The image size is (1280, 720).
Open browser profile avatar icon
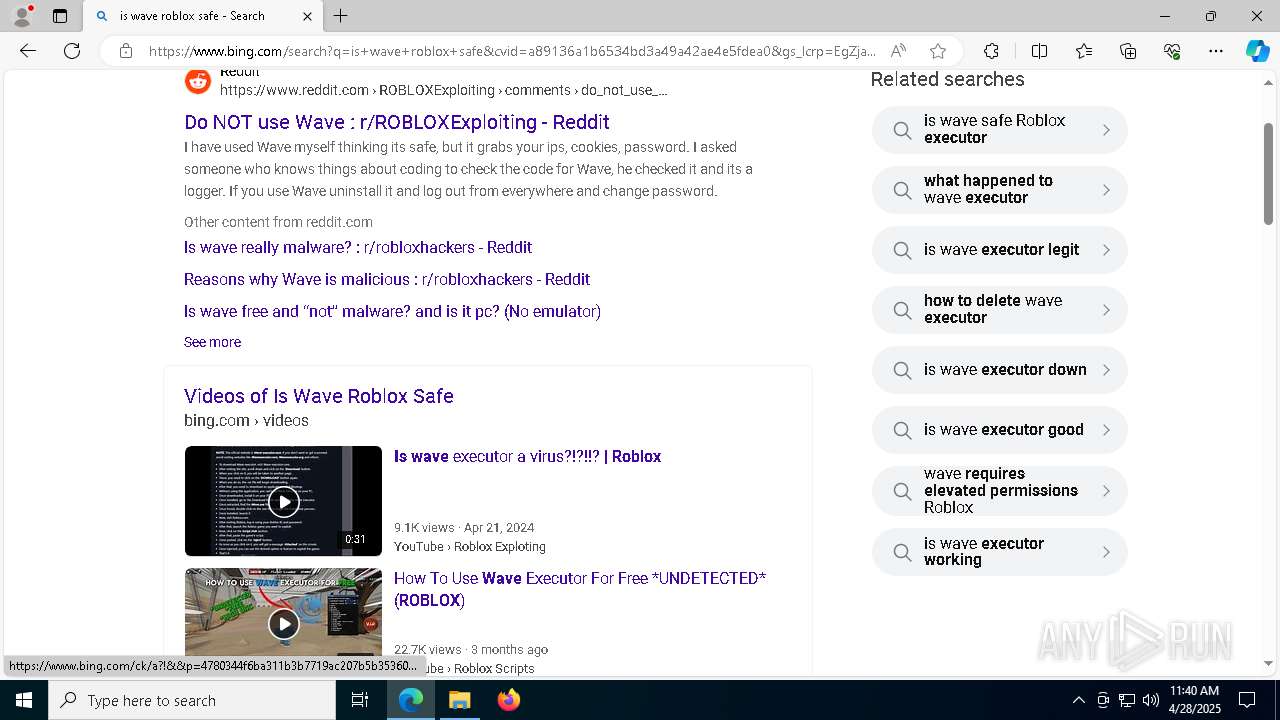[22, 16]
